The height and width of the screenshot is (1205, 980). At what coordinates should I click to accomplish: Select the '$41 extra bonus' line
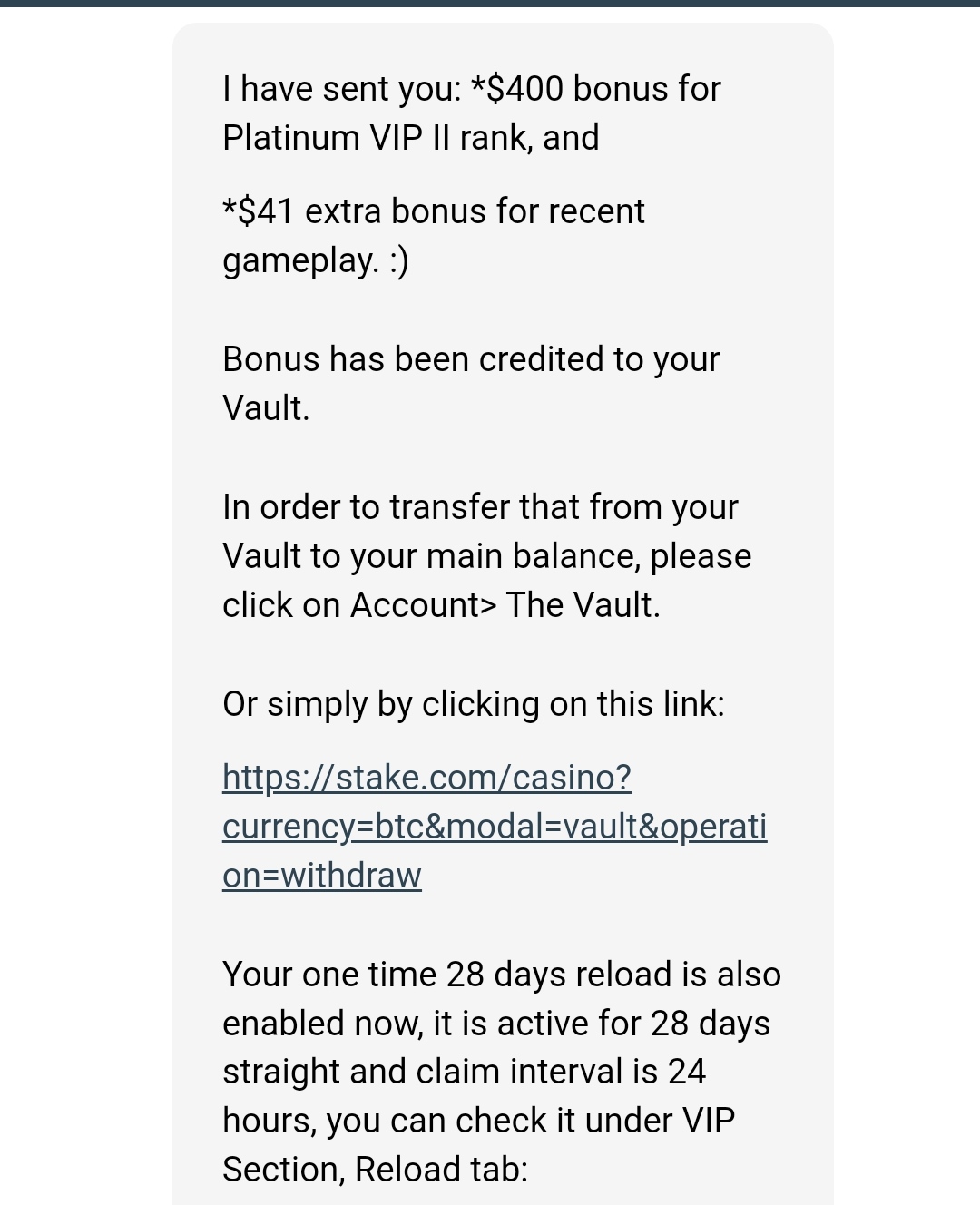click(x=434, y=211)
